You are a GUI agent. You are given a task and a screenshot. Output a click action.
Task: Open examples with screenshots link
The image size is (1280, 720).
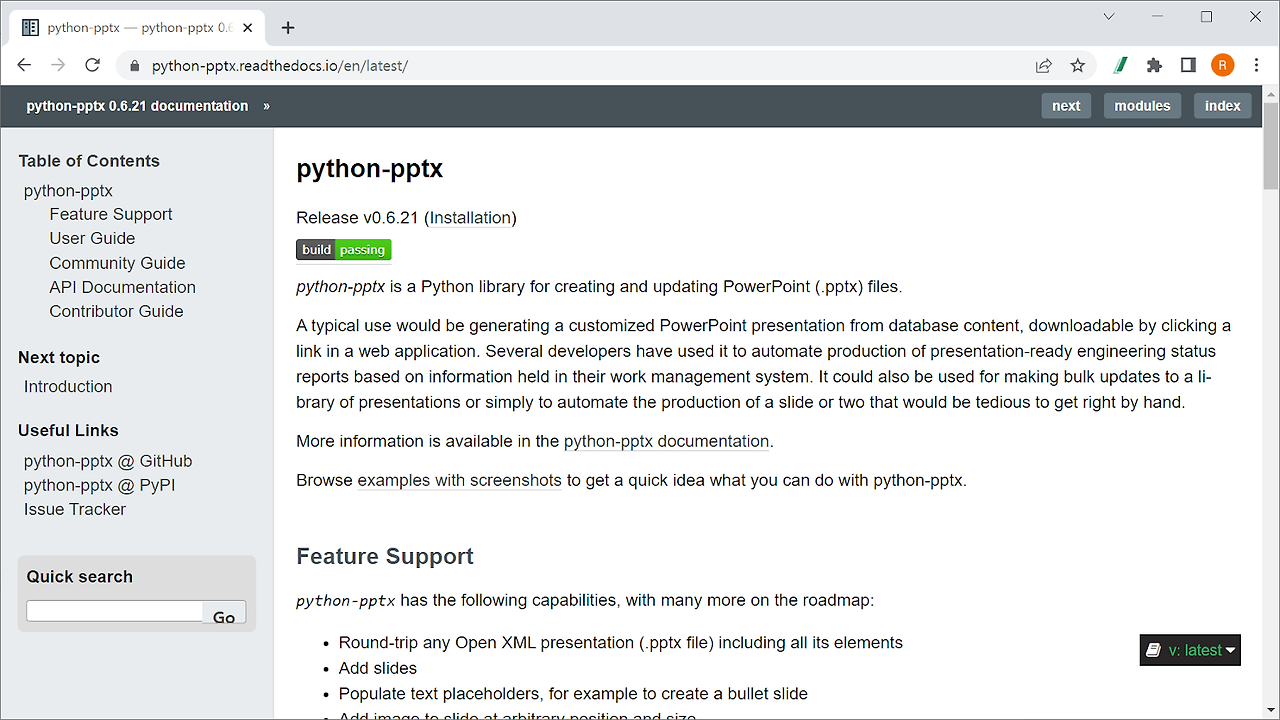tap(459, 480)
